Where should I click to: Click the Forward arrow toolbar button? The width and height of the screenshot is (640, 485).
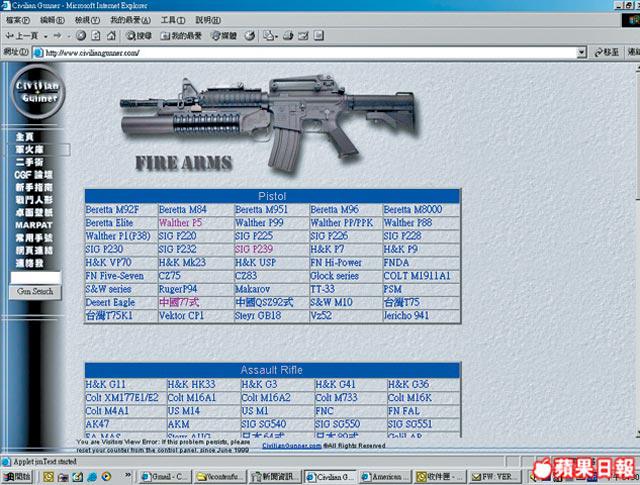(x=58, y=36)
